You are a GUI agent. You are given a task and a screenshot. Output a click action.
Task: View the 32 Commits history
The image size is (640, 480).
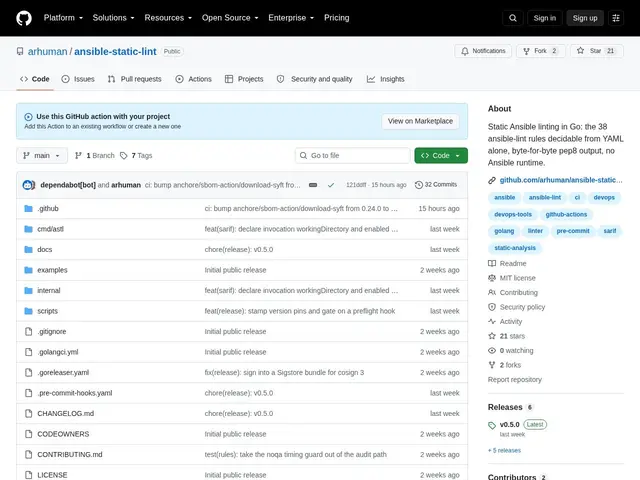click(436, 184)
